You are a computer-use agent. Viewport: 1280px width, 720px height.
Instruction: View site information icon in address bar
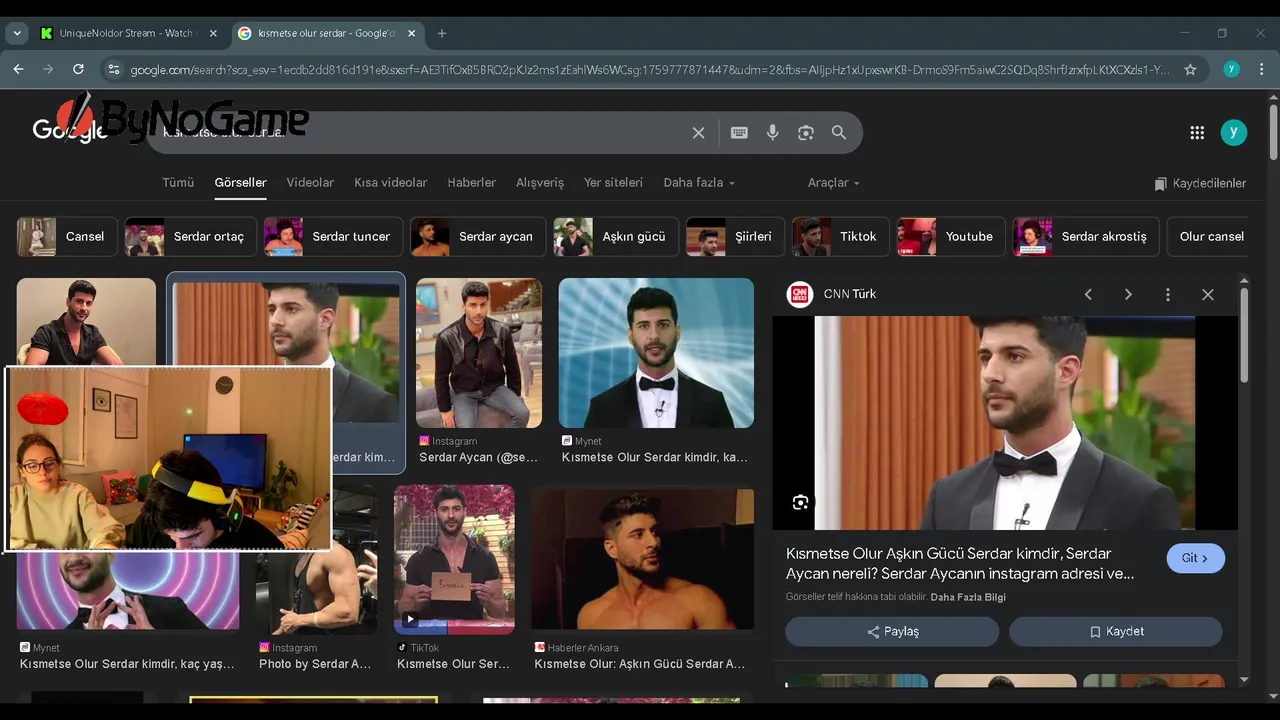click(x=113, y=69)
